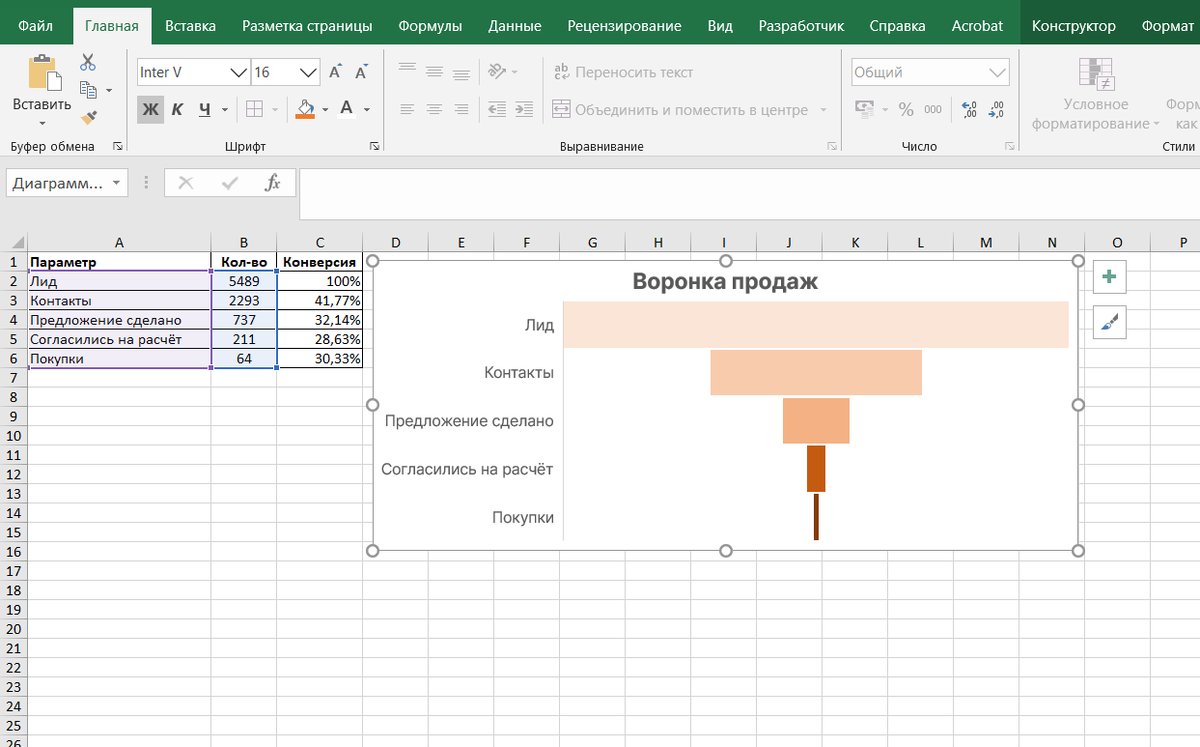Decrease font size with smaller A icon

(362, 72)
